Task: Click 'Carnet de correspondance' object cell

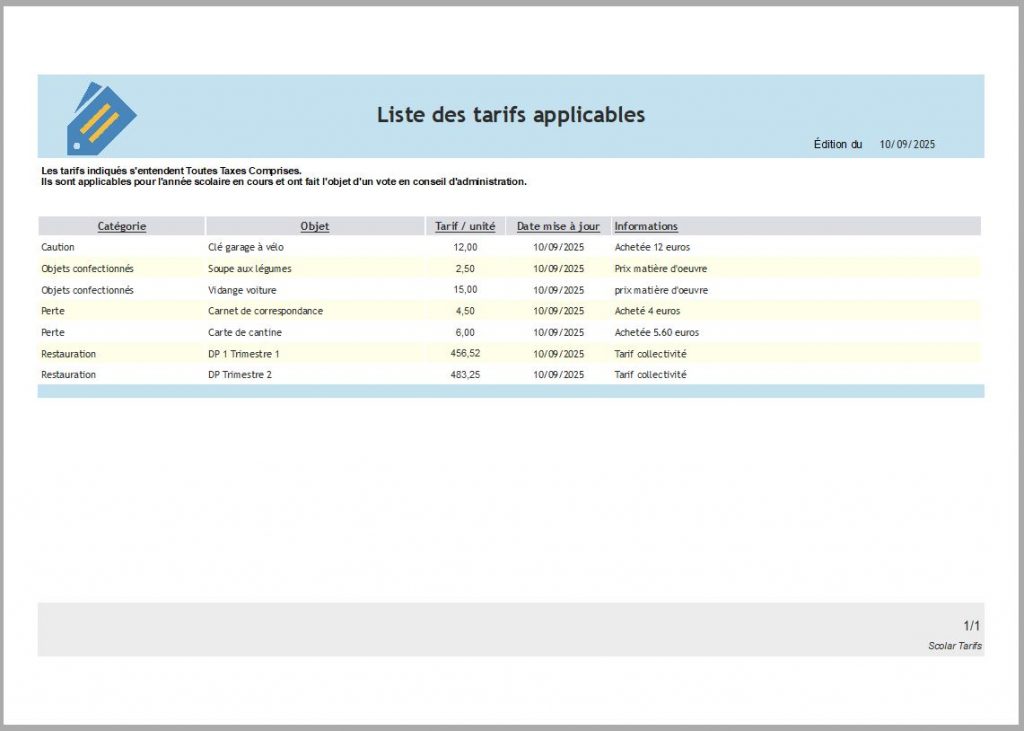Action: coord(265,311)
